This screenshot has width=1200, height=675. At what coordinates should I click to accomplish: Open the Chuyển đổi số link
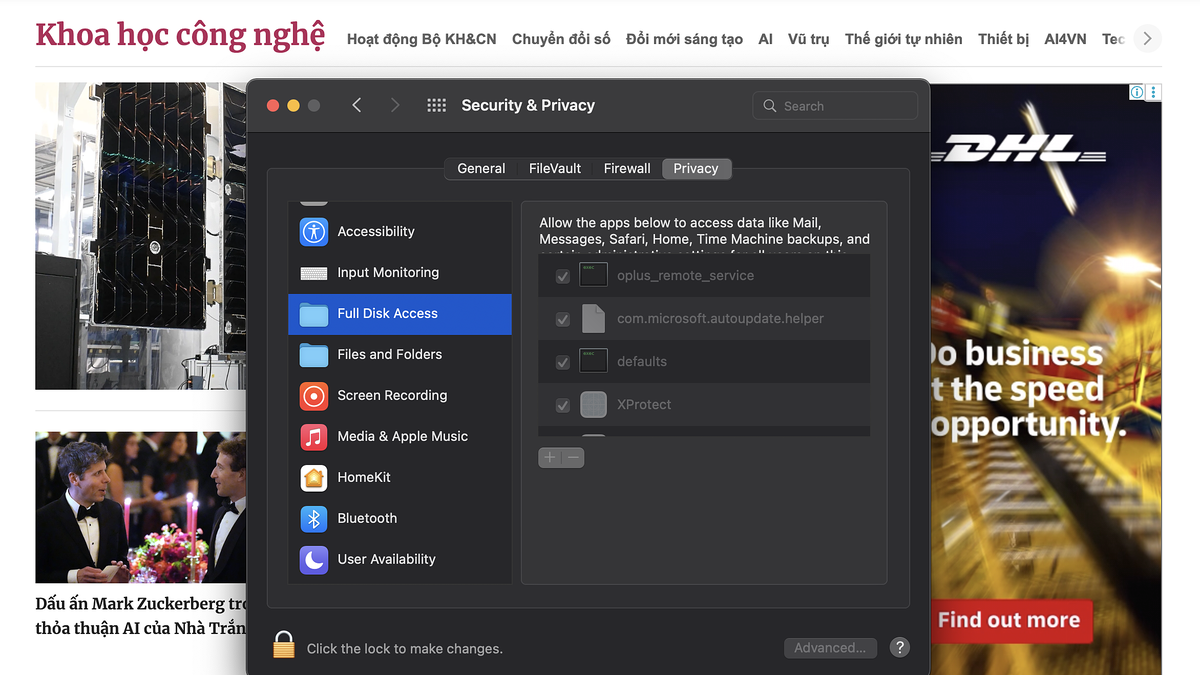click(x=561, y=39)
